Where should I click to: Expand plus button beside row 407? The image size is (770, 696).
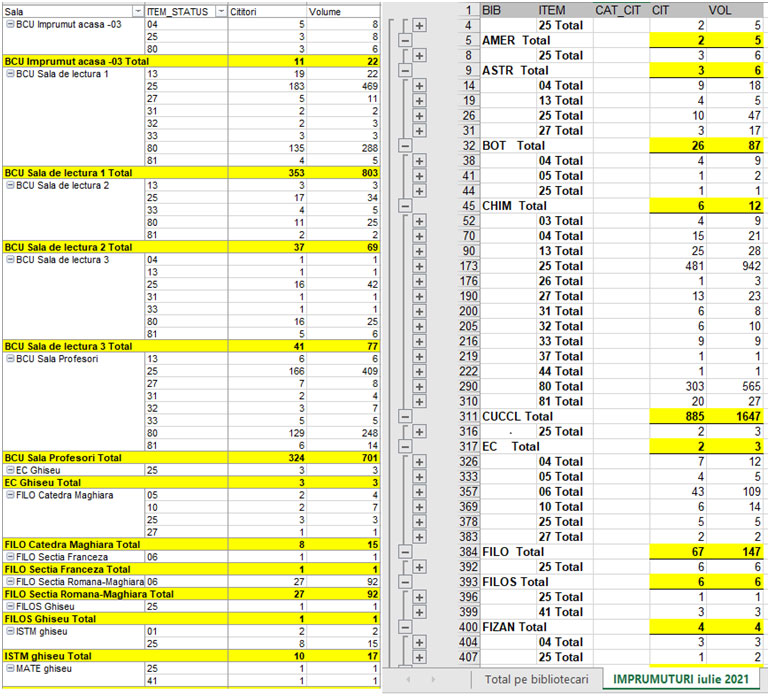pos(419,657)
